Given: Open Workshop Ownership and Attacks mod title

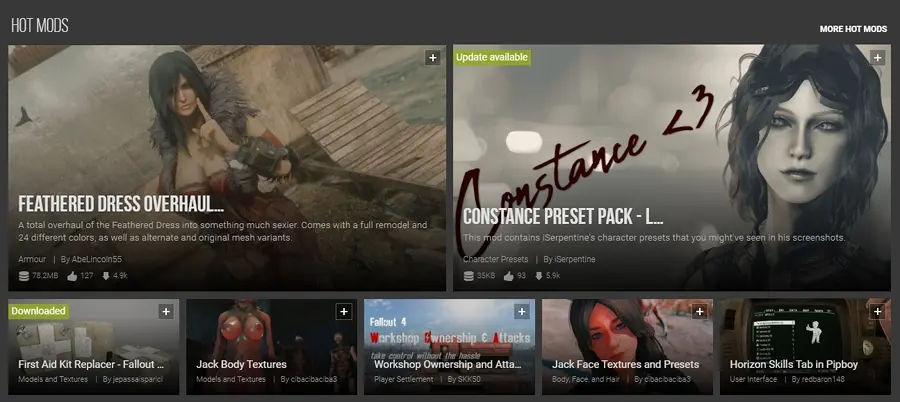Looking at the screenshot, I should [x=448, y=365].
